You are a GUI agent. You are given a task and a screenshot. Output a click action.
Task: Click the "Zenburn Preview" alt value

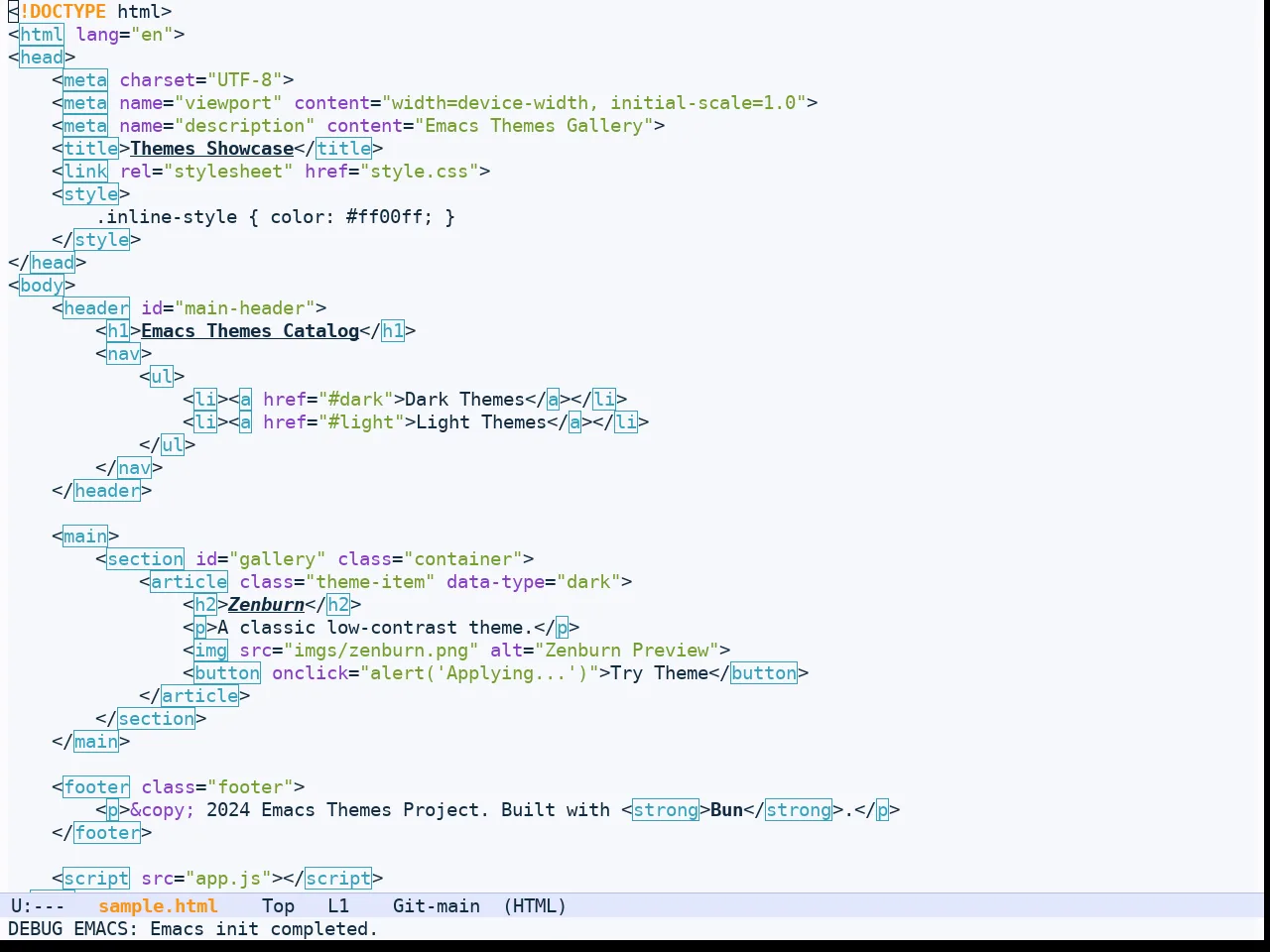coord(628,651)
